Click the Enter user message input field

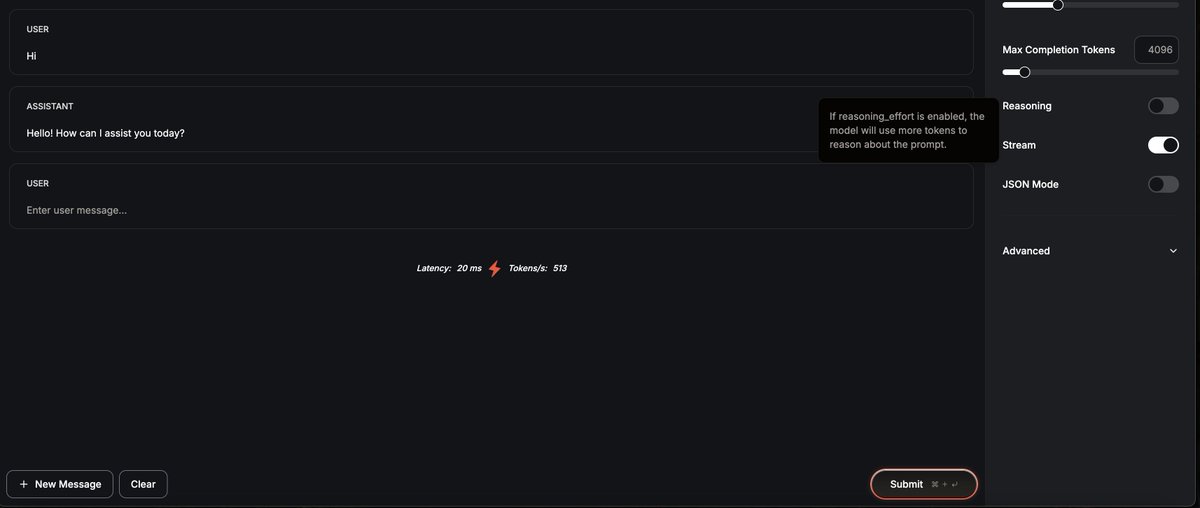pos(491,210)
